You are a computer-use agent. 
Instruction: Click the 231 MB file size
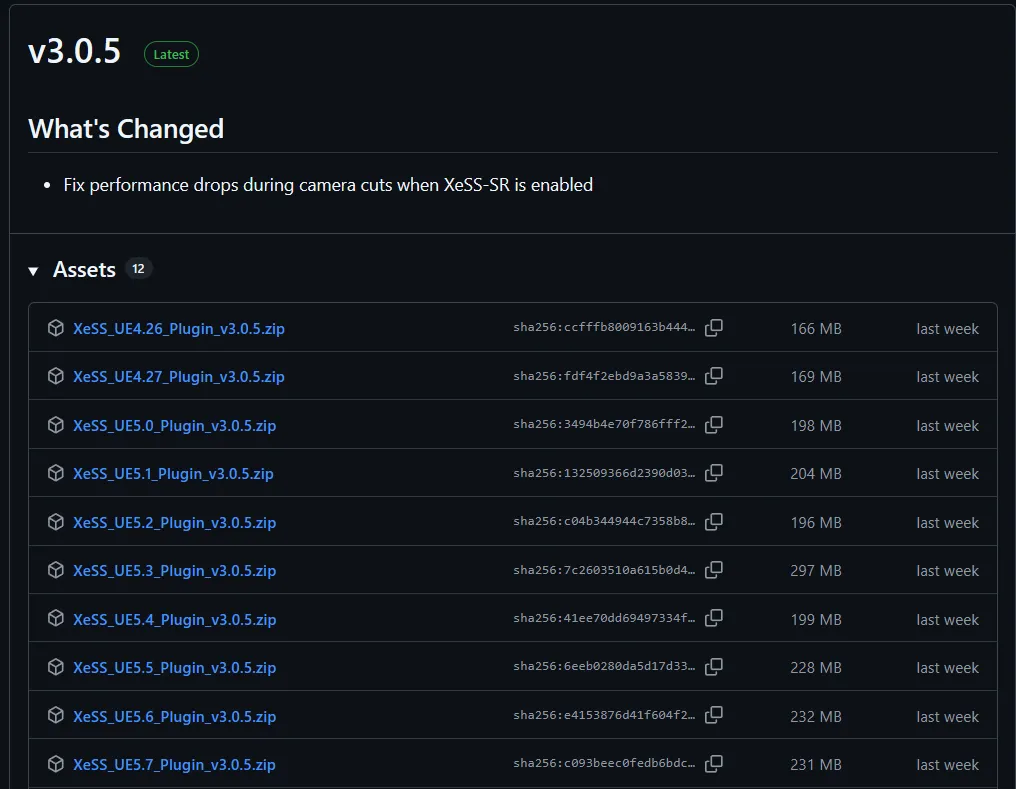[x=816, y=764]
